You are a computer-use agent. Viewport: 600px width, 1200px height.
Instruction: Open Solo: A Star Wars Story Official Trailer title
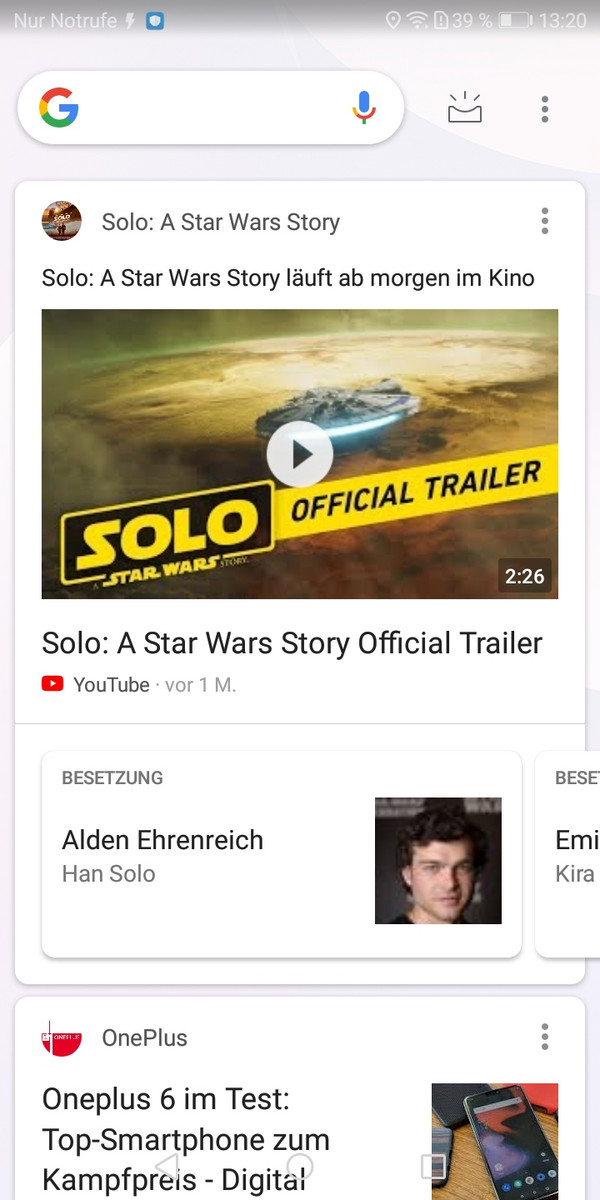pyautogui.click(x=292, y=643)
